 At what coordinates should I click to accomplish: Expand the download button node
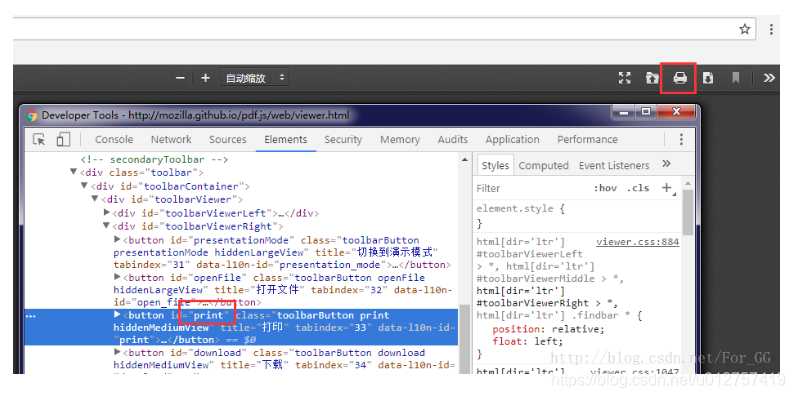click(117, 352)
